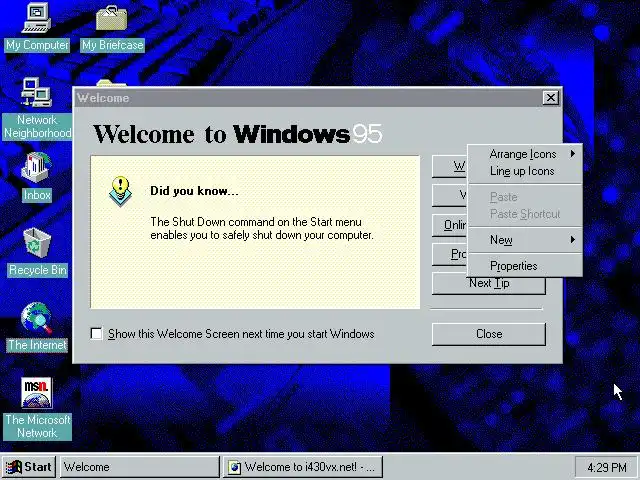Switch to the Welcome taskbar button
Screen dimensions: 640x480
tap(140, 467)
